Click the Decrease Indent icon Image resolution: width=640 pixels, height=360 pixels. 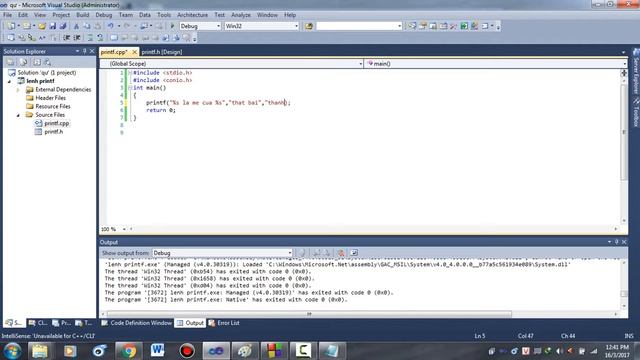point(67,38)
